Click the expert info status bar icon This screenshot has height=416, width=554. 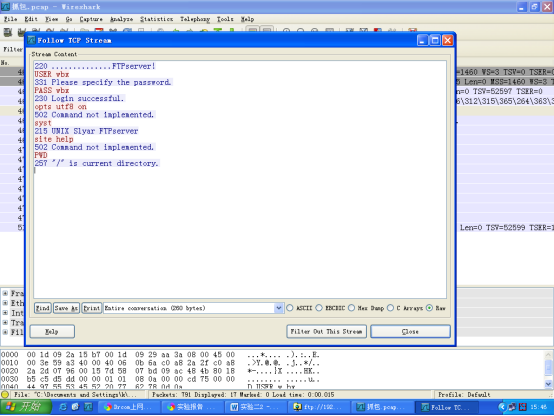click(5, 394)
